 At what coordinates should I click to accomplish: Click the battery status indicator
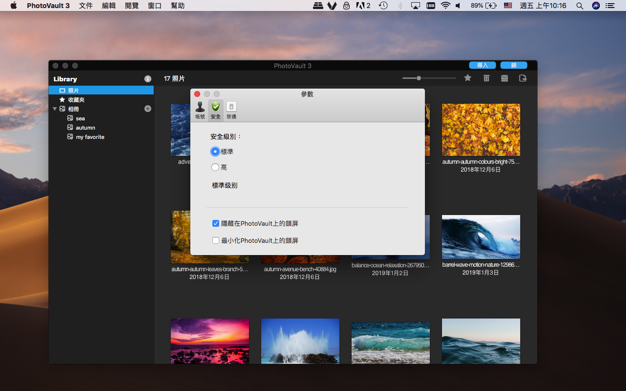coord(483,6)
